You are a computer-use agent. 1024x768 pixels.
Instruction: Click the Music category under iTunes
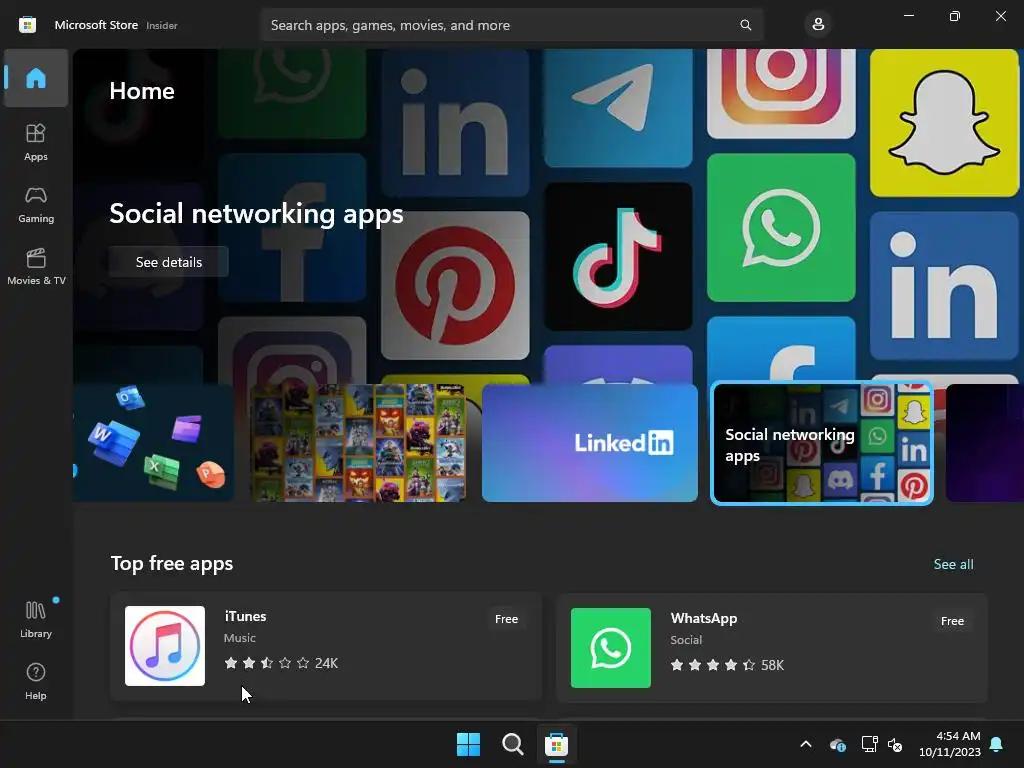[240, 638]
